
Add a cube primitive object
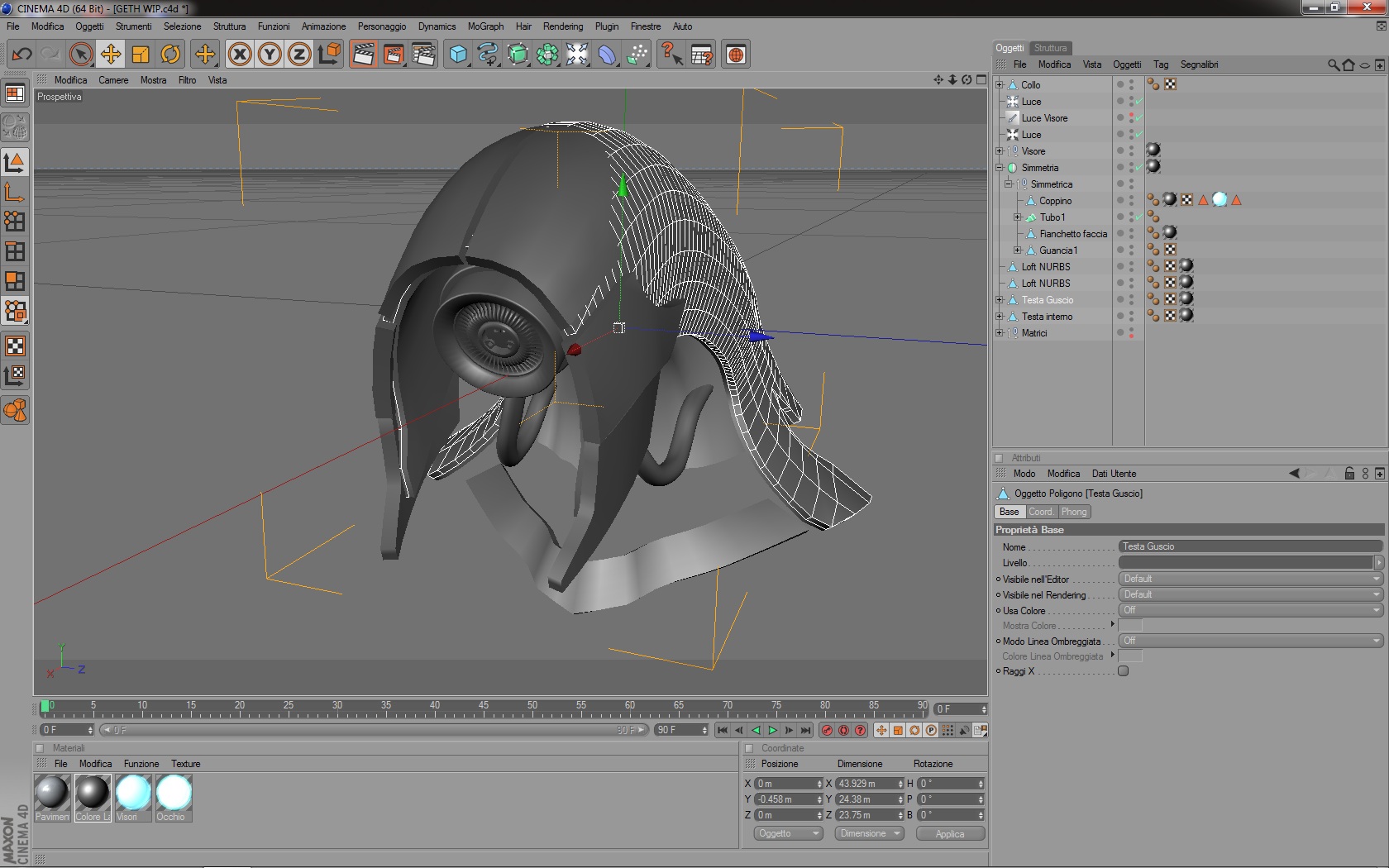[458, 55]
